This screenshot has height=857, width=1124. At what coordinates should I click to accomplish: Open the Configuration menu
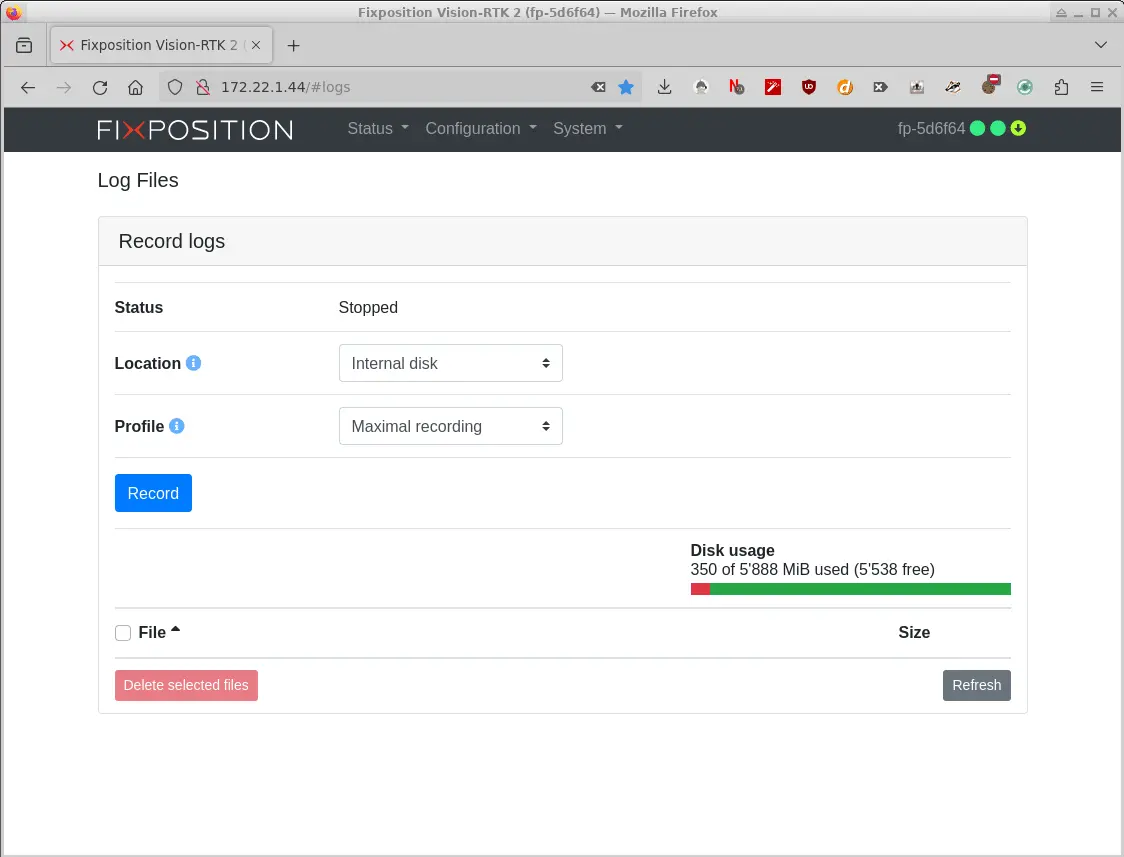480,129
